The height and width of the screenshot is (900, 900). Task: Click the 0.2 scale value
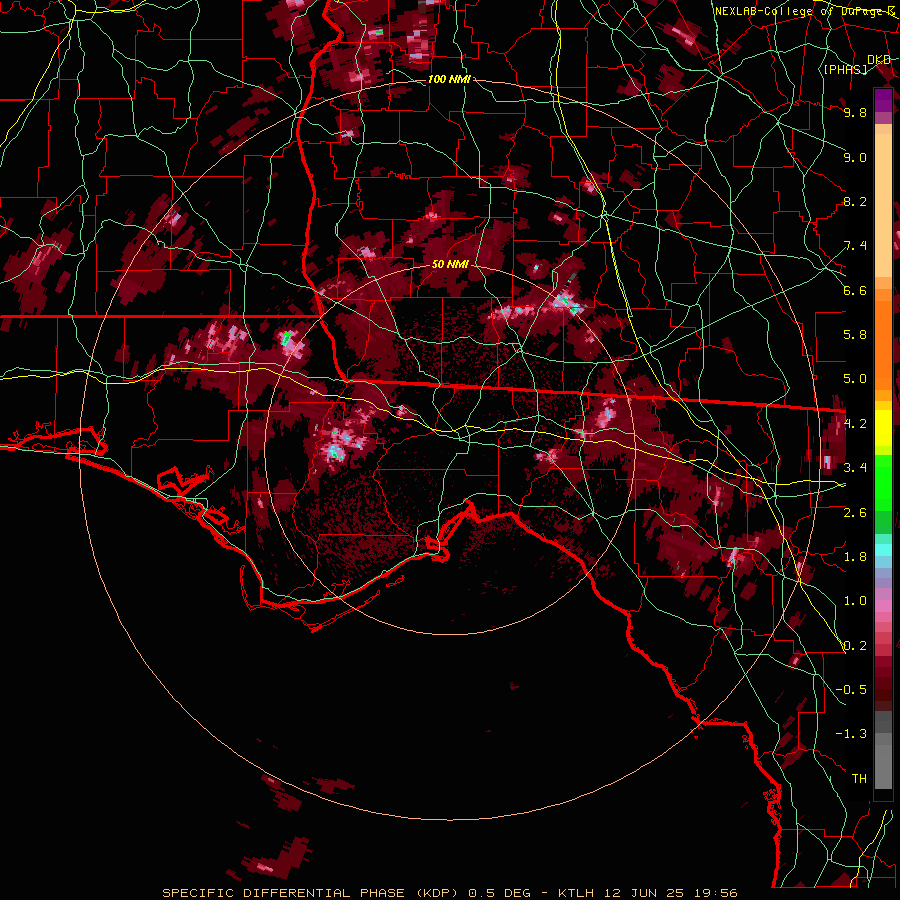(855, 646)
